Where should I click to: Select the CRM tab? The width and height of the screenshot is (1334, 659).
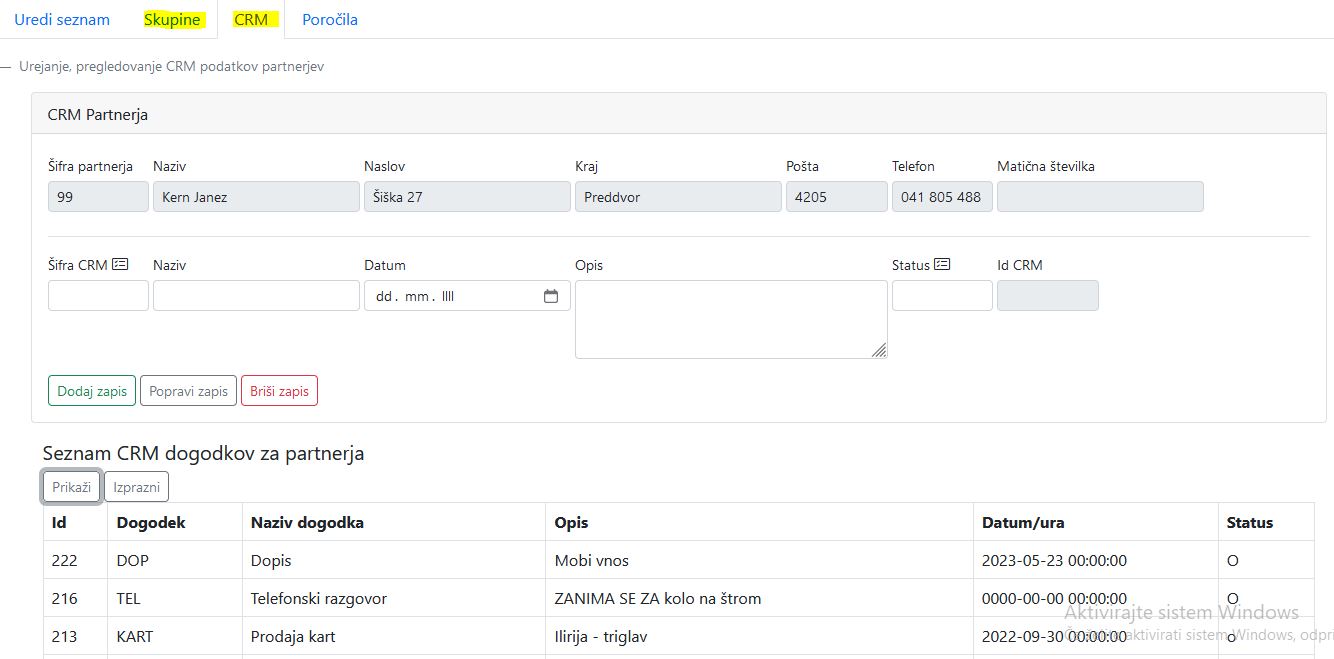point(251,20)
